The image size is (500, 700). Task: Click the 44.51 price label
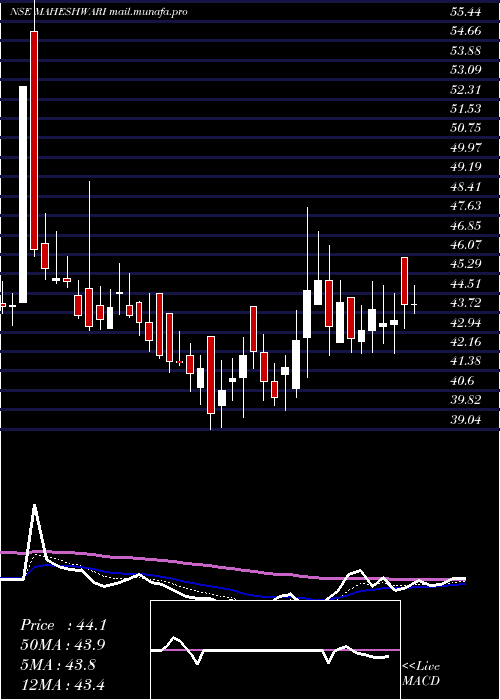466,283
